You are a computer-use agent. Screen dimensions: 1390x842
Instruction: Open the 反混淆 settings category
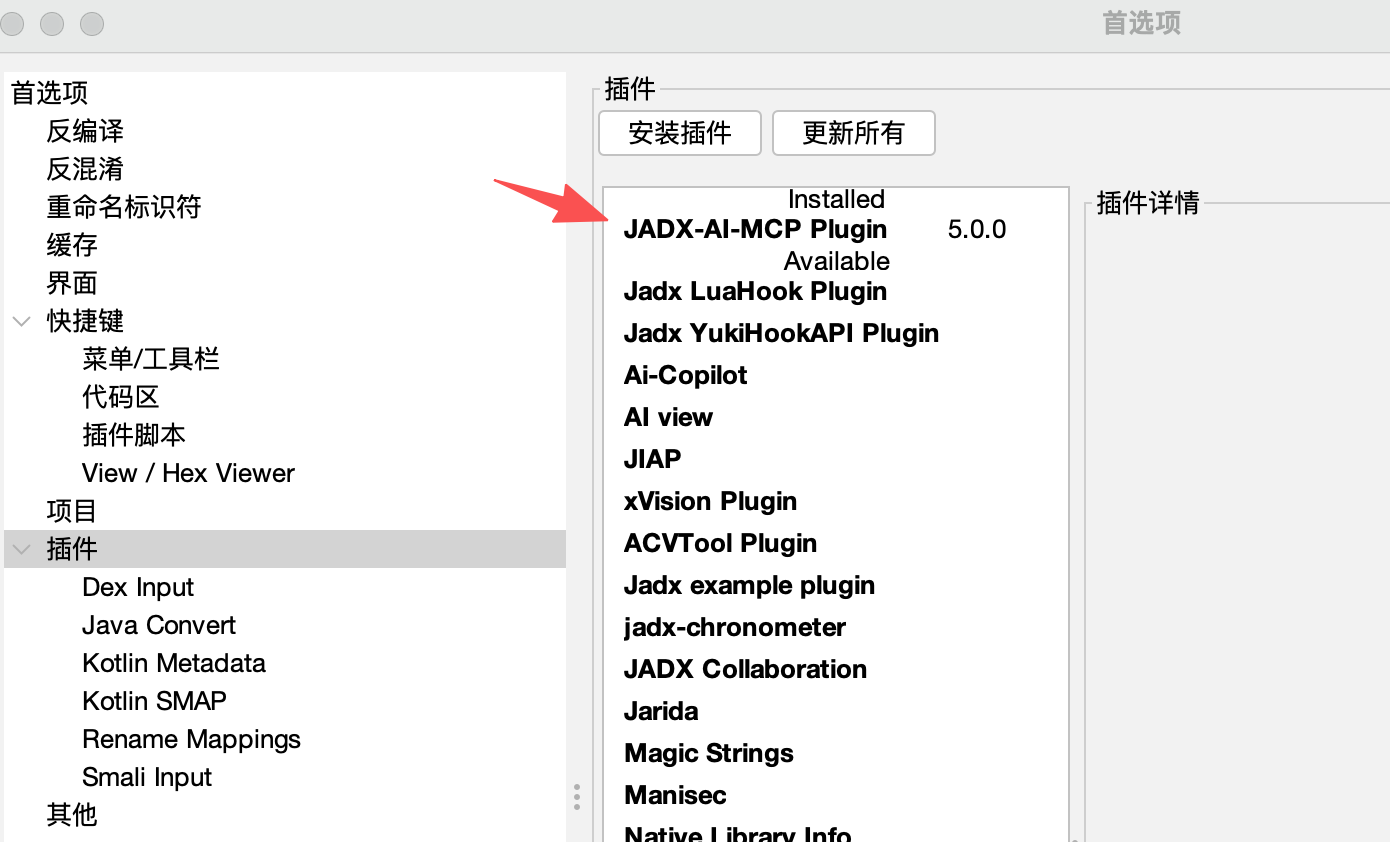[x=85, y=169]
